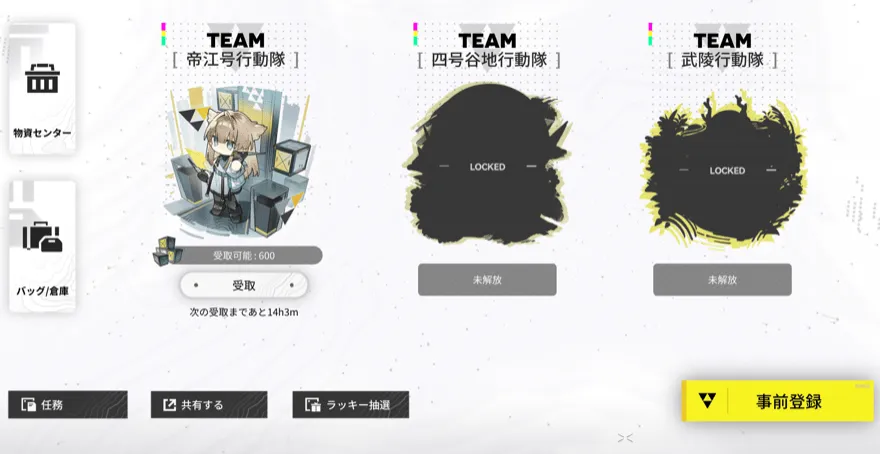Open the バッグ/倉庫 suitcase icon
Viewport: 880px width, 454px height.
click(42, 237)
